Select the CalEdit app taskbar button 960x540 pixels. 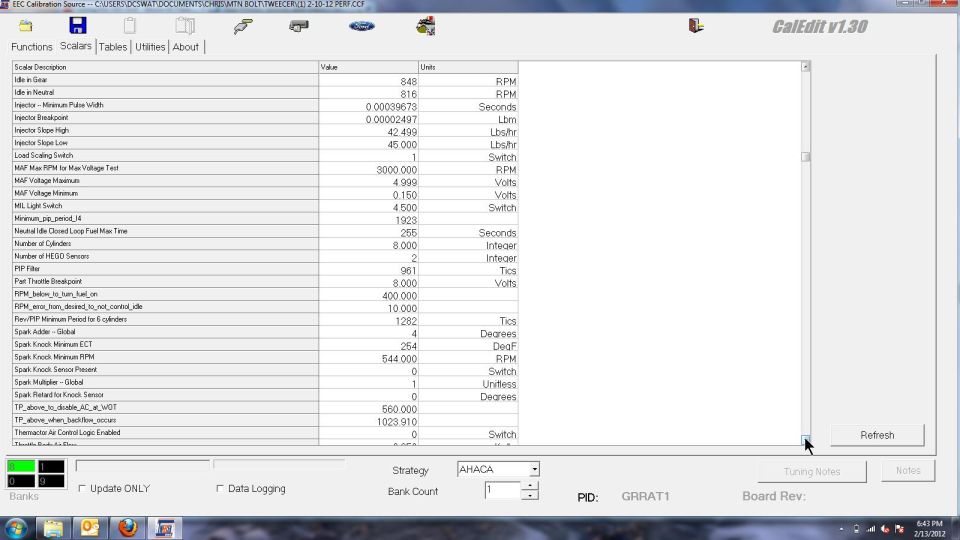tap(165, 528)
